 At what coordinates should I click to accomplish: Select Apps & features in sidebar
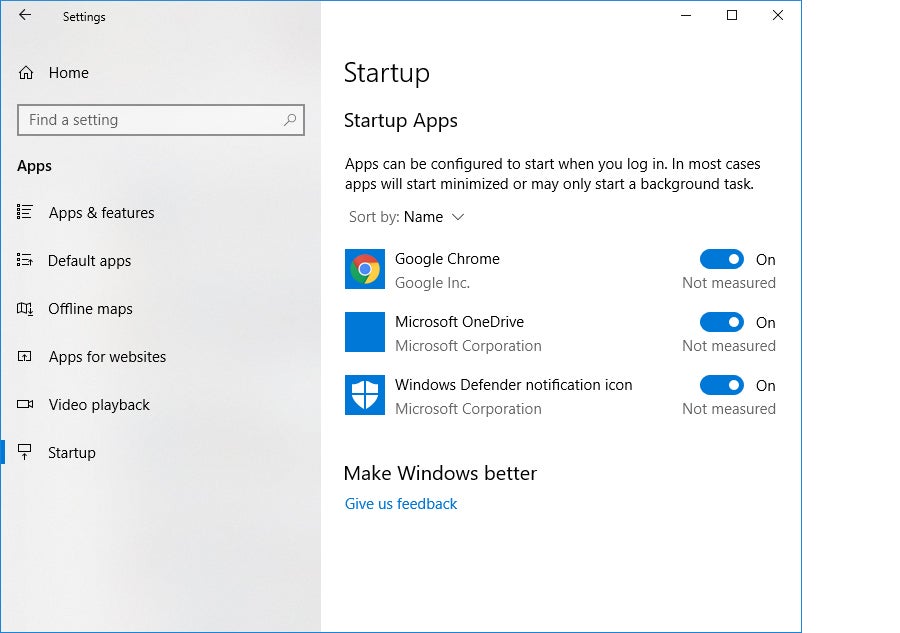tap(101, 213)
